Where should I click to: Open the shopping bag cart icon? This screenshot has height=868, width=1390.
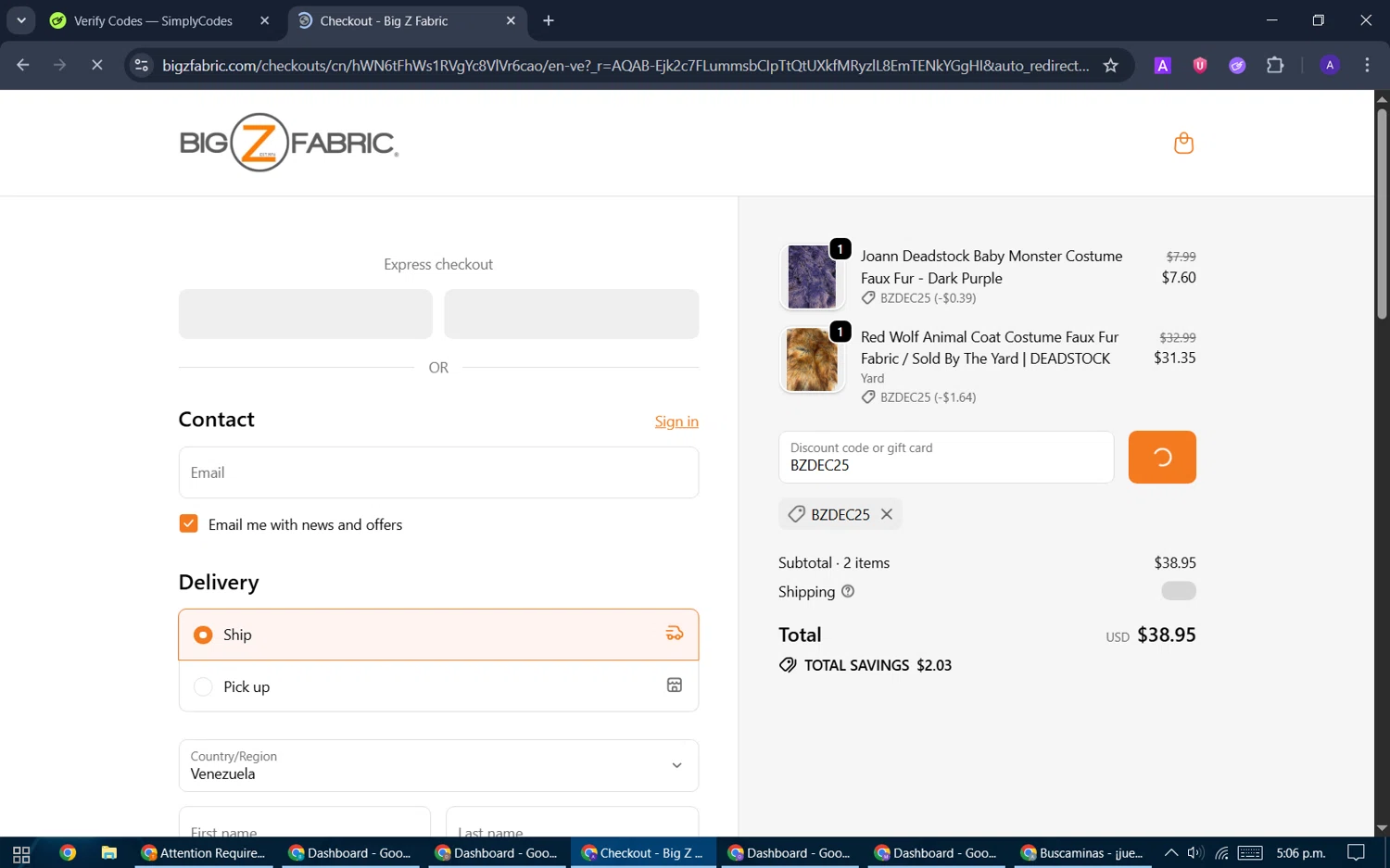pos(1183,143)
